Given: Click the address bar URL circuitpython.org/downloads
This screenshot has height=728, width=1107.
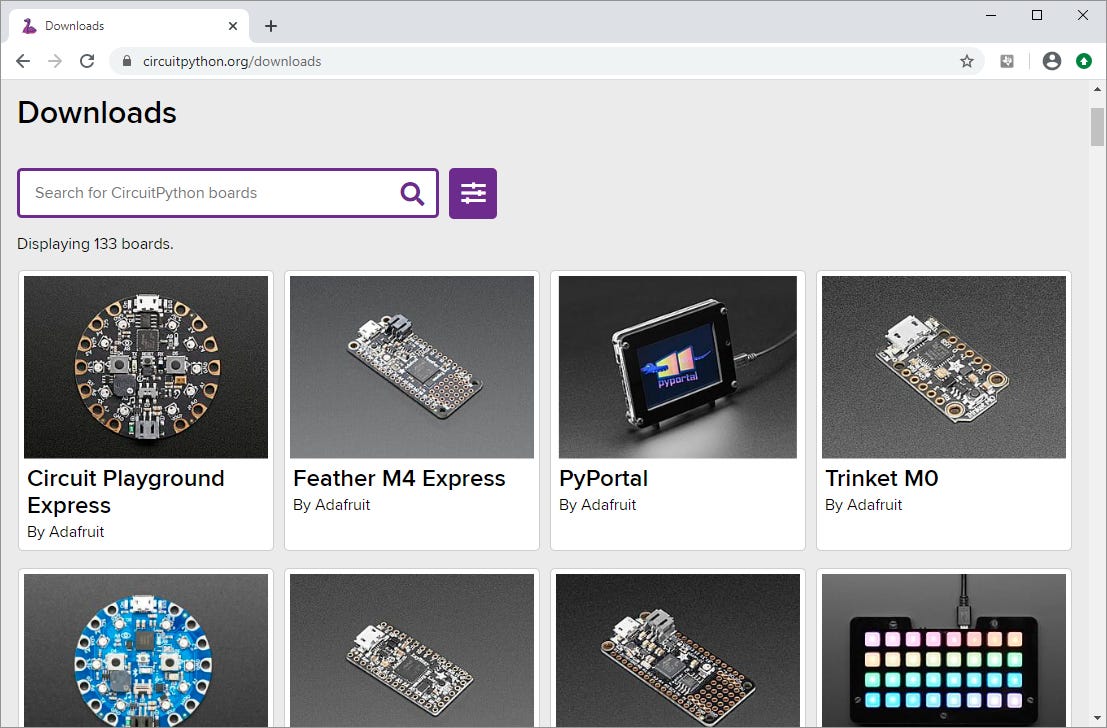Looking at the screenshot, I should pos(232,61).
